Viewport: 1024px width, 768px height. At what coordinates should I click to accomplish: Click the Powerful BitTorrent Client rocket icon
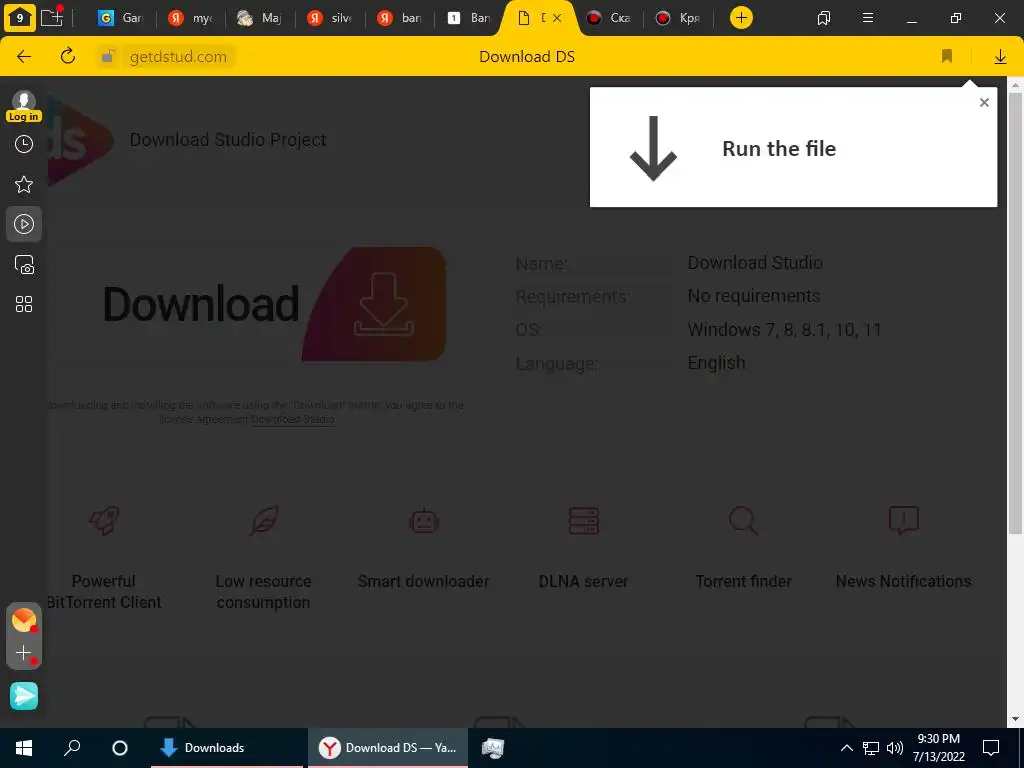[x=104, y=520]
